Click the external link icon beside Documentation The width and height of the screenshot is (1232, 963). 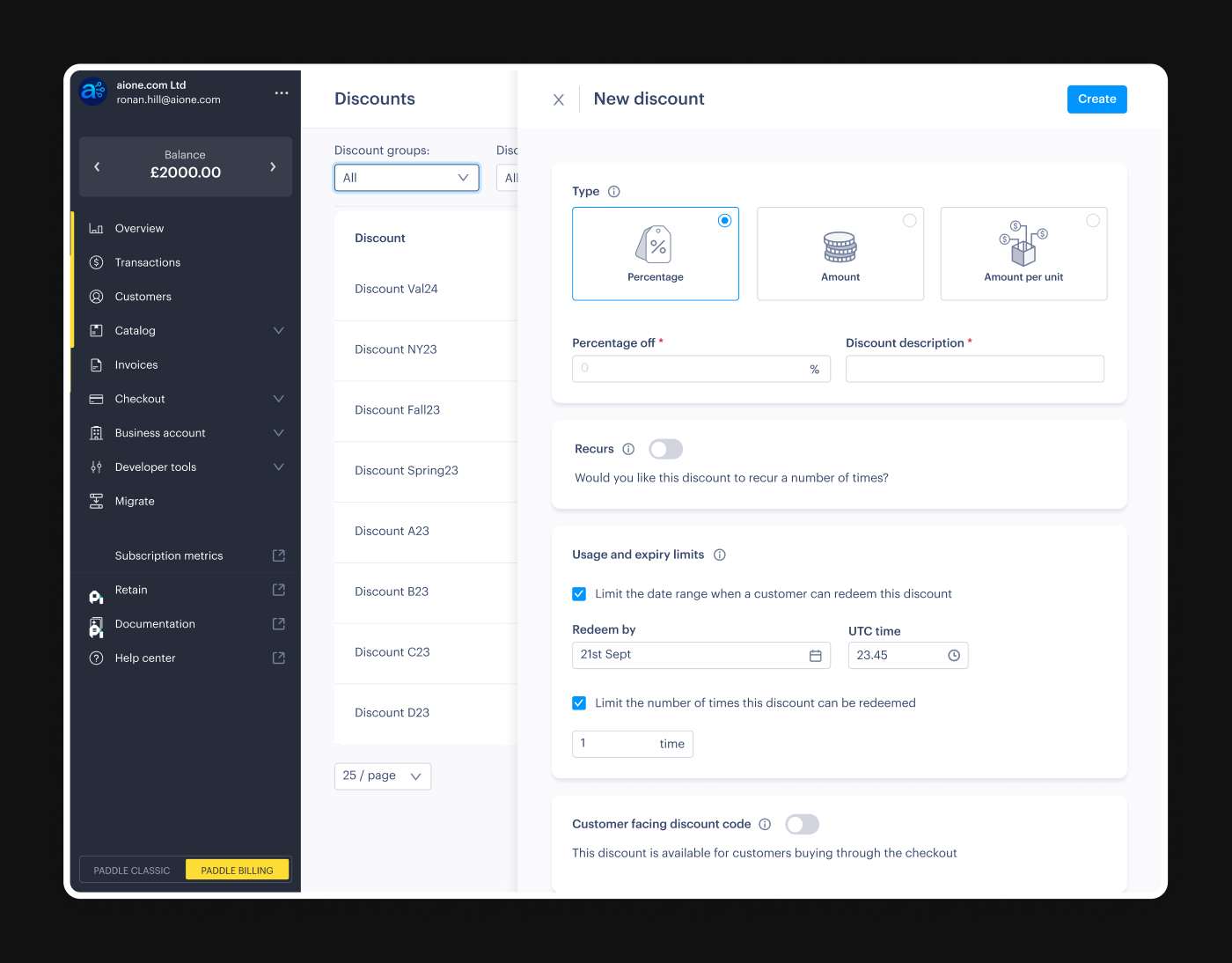[279, 624]
